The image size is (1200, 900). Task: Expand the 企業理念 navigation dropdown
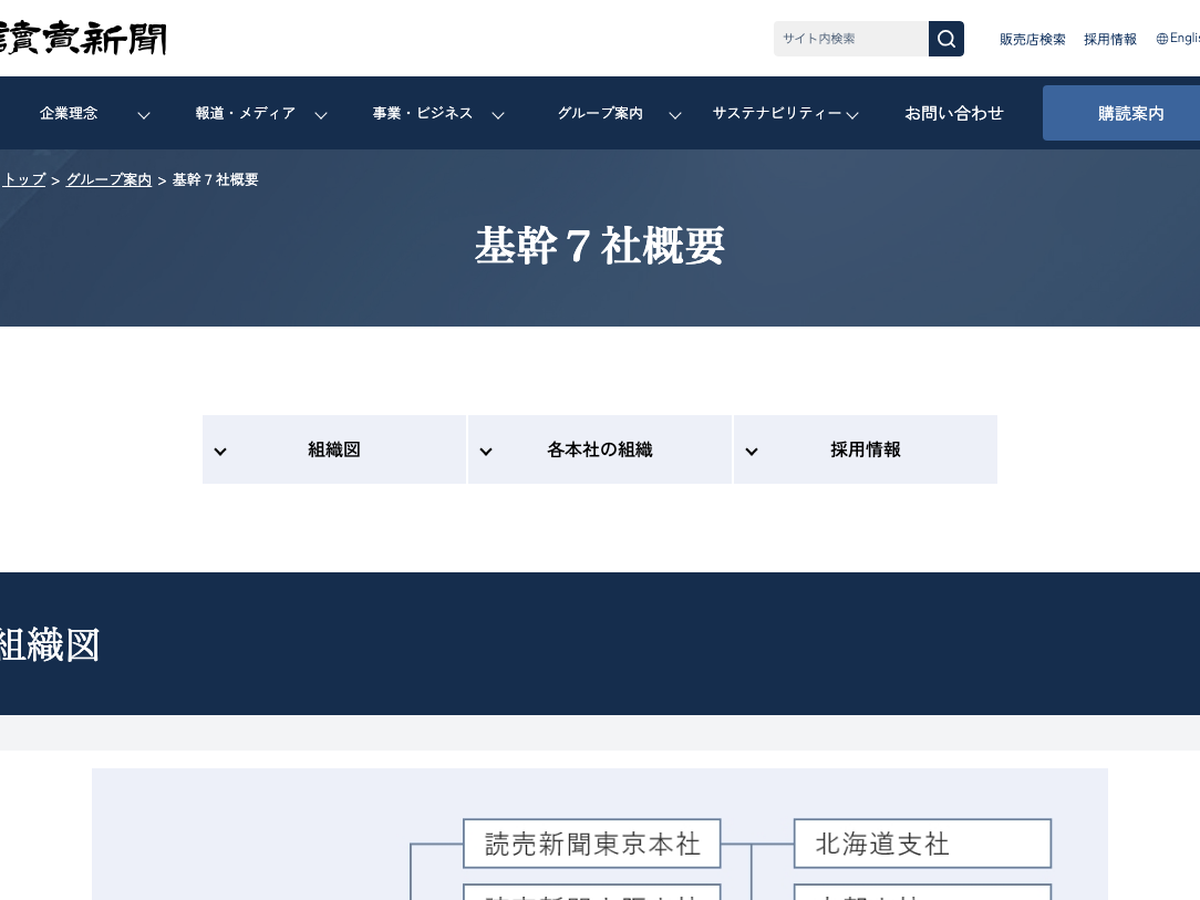tap(144, 115)
